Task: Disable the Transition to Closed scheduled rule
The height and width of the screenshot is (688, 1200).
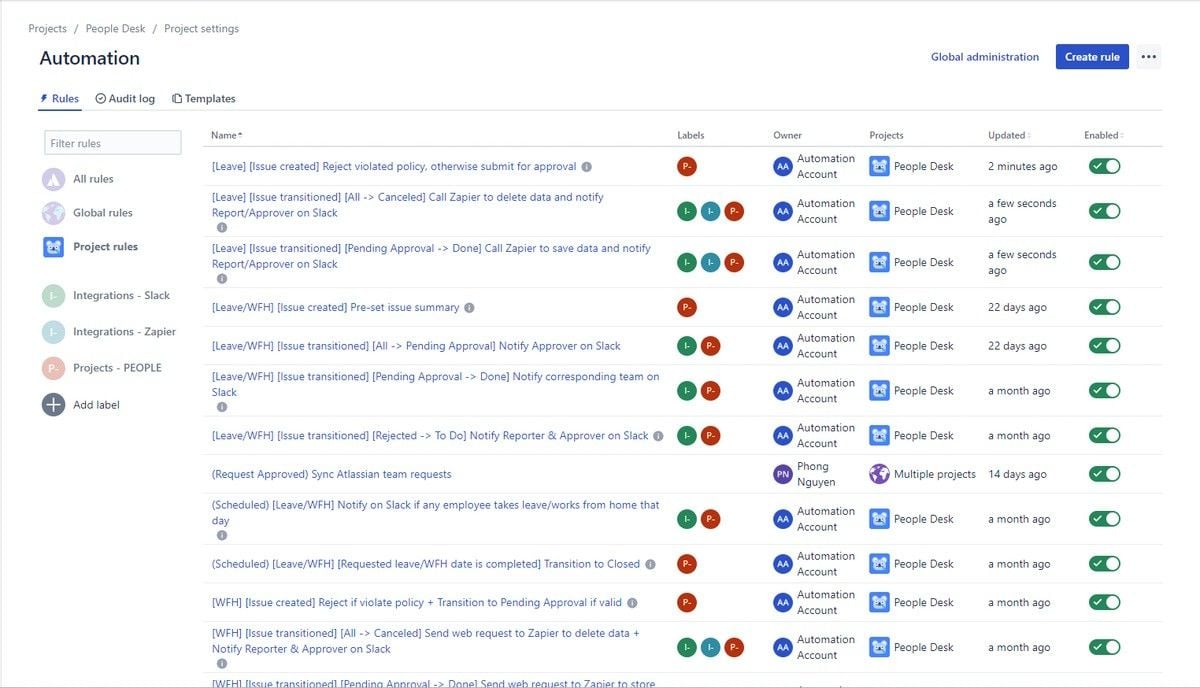Action: coord(1104,564)
